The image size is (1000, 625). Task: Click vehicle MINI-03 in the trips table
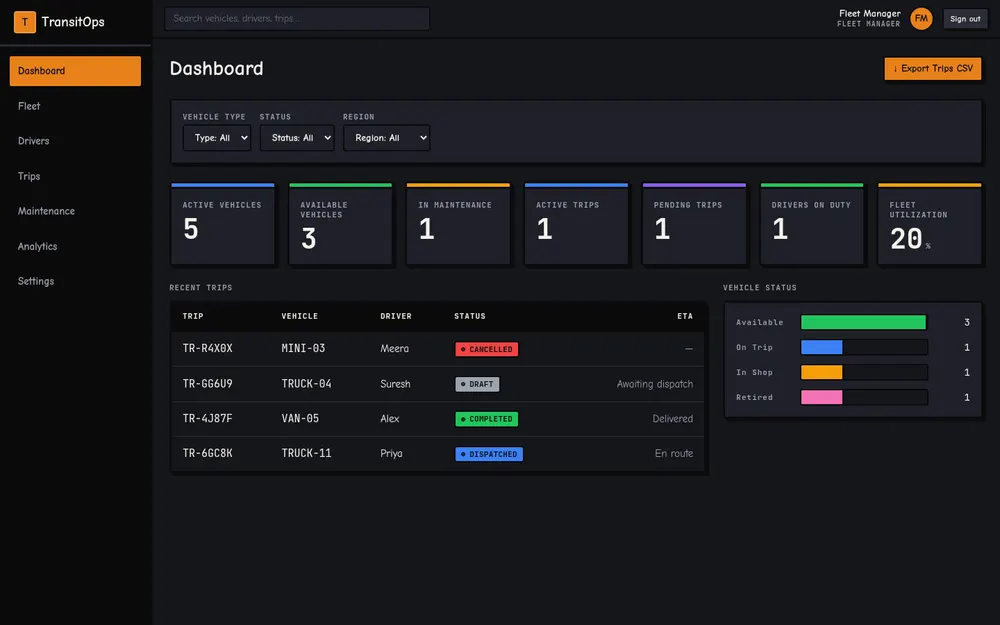(x=303, y=348)
